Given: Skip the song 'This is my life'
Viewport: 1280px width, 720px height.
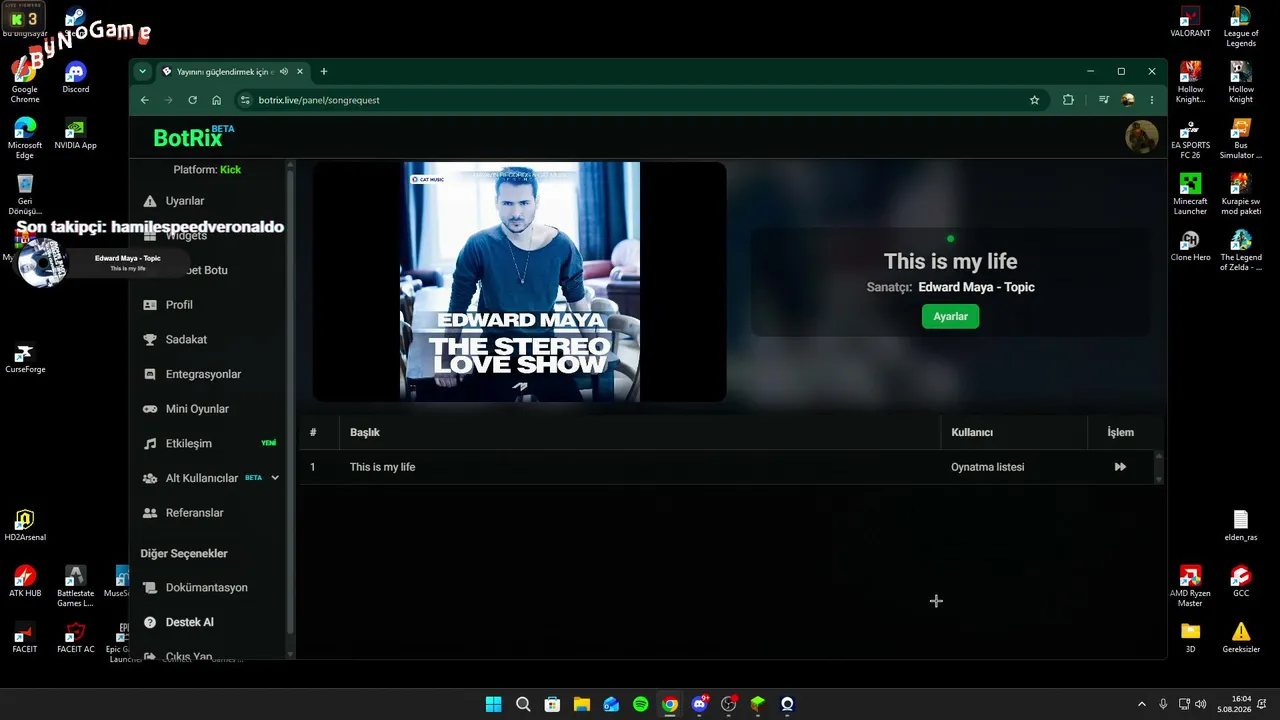Looking at the screenshot, I should 1120,467.
